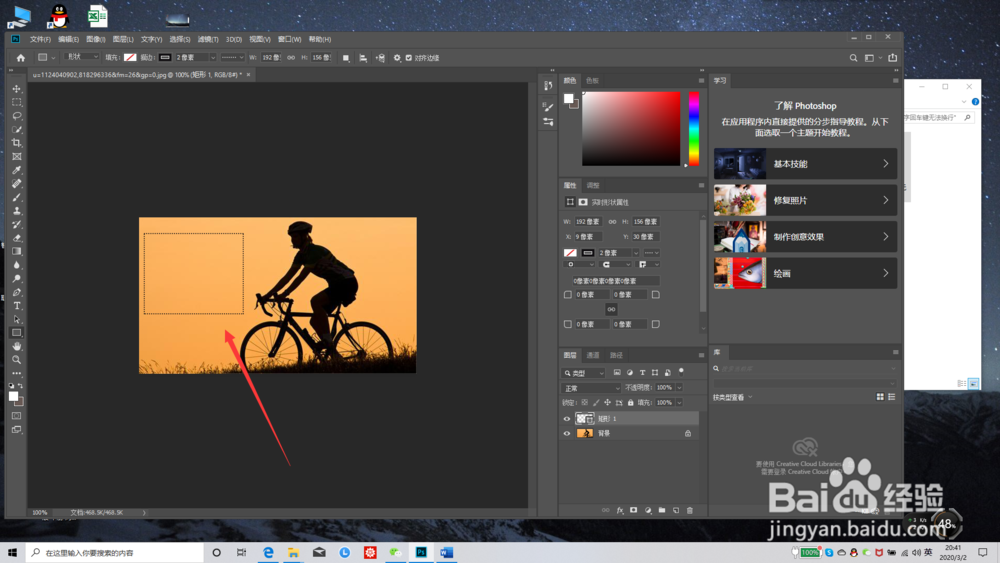Click the fill swatch in options bar
Viewport: 1000px width, 563px height.
click(x=130, y=57)
